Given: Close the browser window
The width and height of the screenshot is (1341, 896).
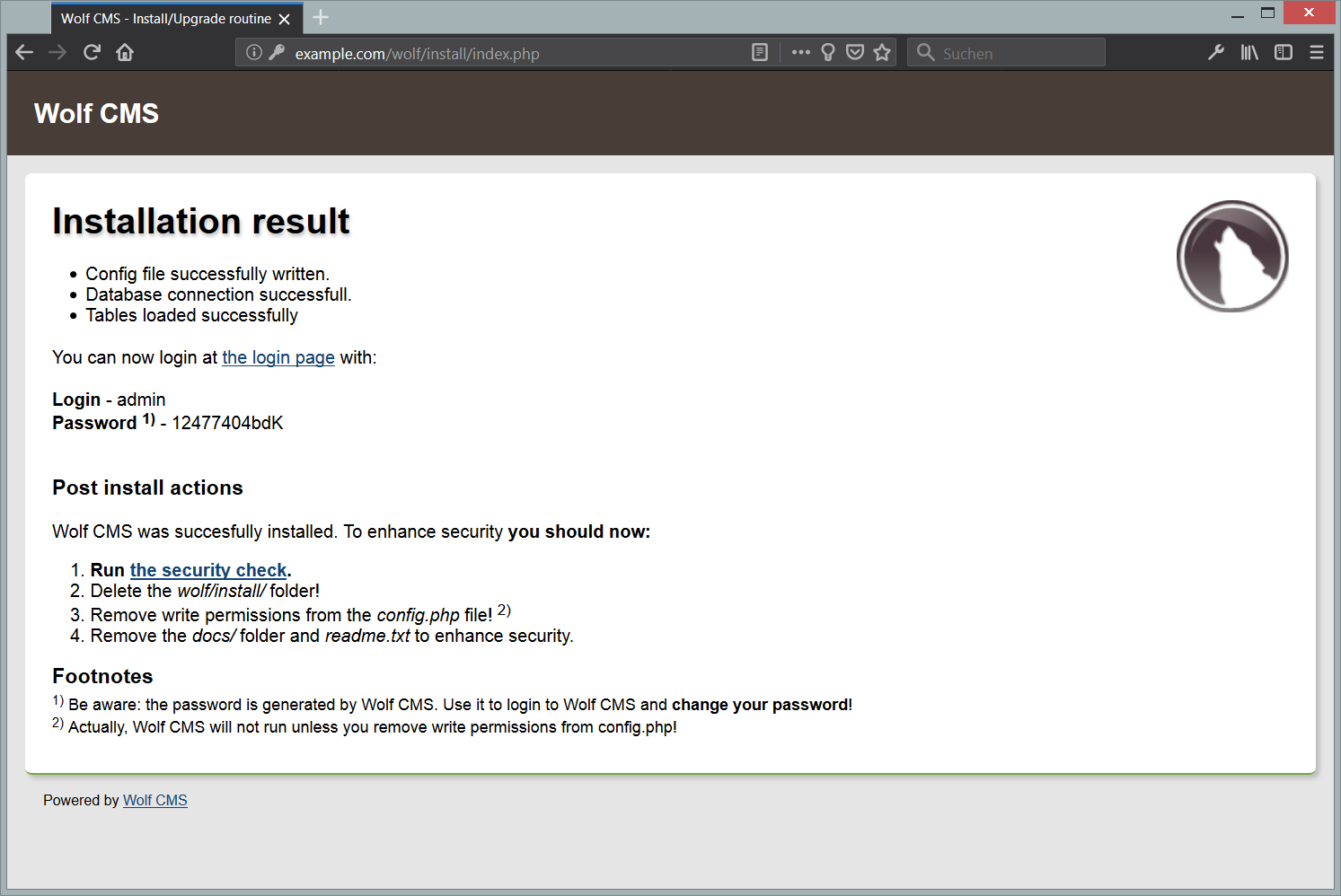Looking at the screenshot, I should click(1309, 13).
